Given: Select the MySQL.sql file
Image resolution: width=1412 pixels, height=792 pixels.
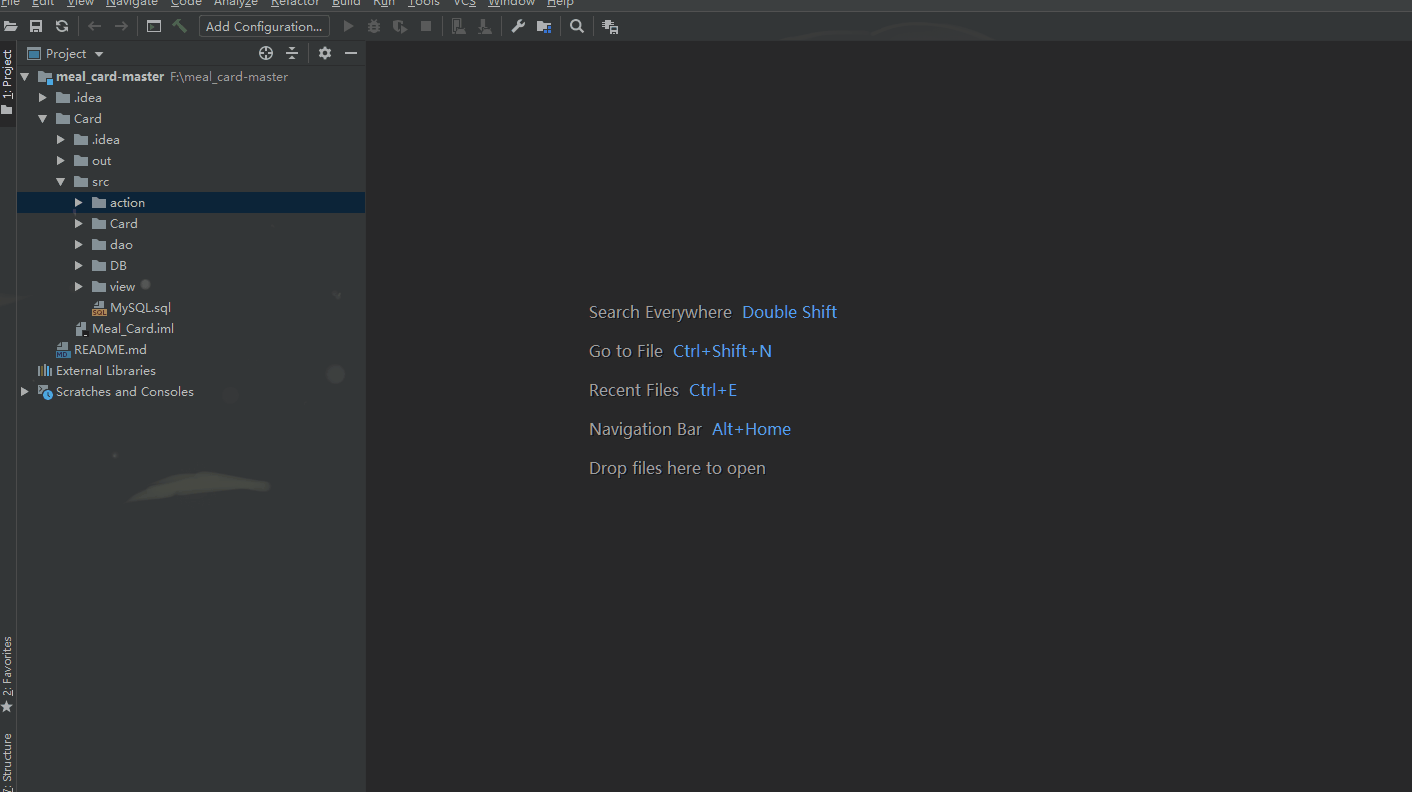Looking at the screenshot, I should (140, 308).
